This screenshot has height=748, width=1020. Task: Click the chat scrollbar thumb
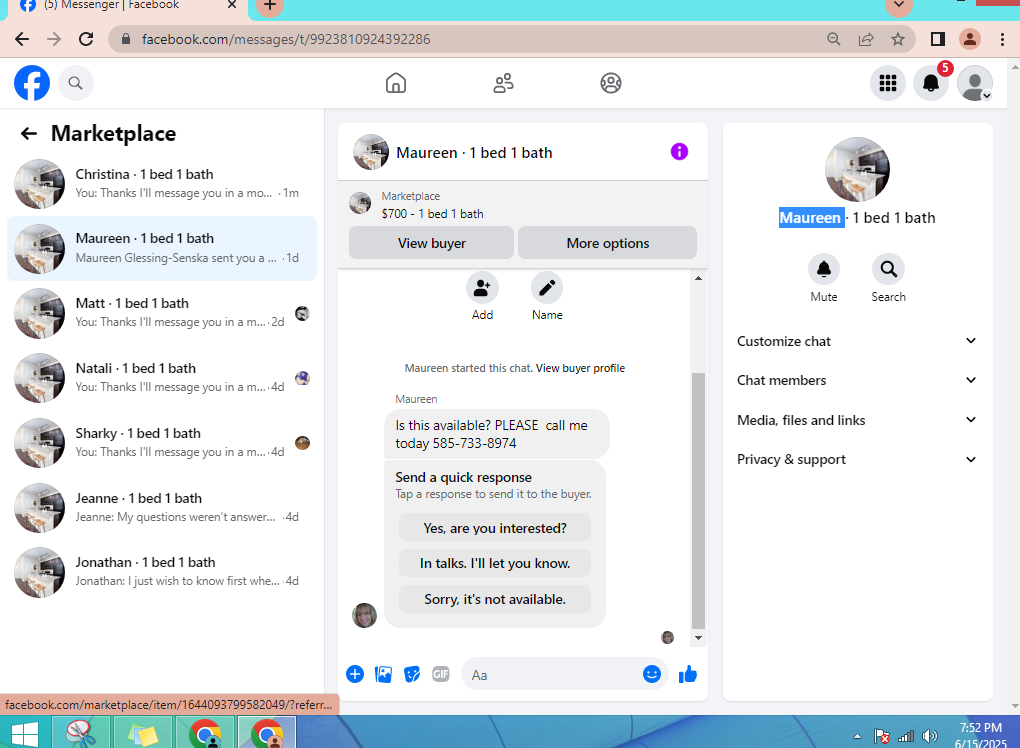[x=698, y=501]
